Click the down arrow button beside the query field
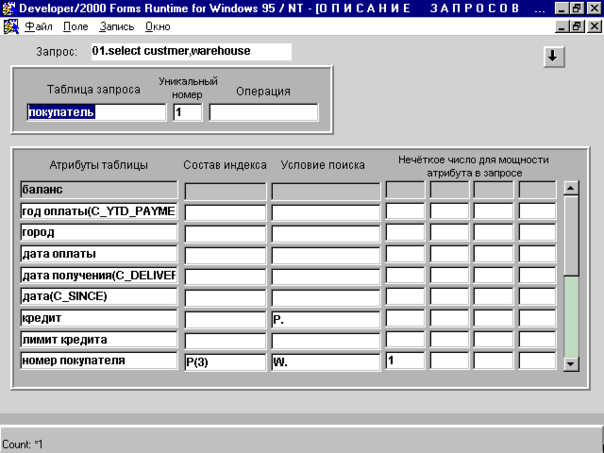 tap(552, 57)
